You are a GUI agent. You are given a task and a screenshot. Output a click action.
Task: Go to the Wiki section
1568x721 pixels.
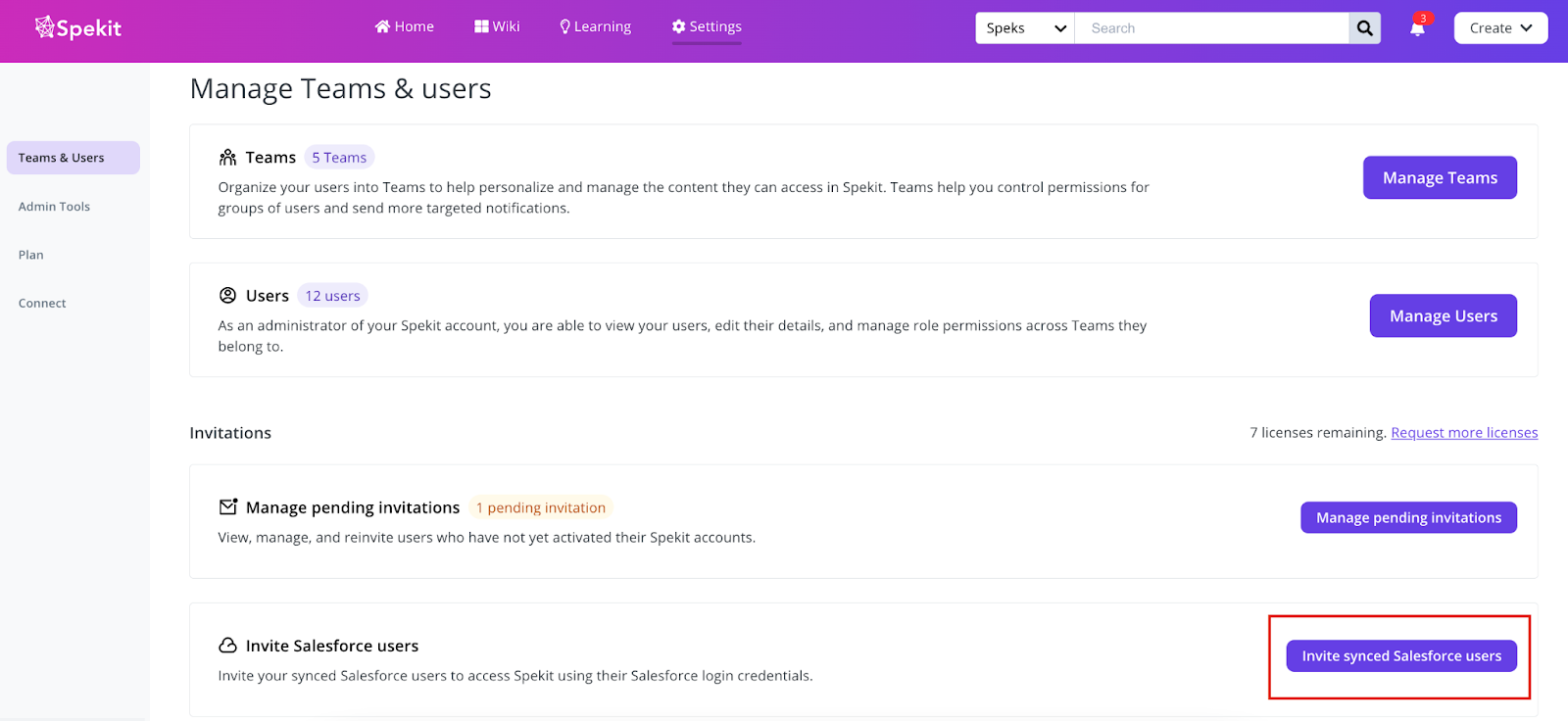pos(497,26)
